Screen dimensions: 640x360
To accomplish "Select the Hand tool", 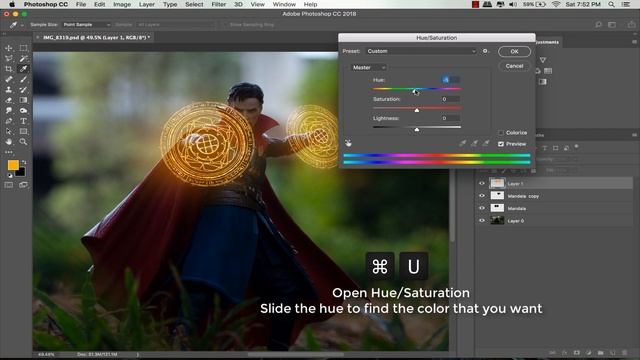I will point(9,142).
